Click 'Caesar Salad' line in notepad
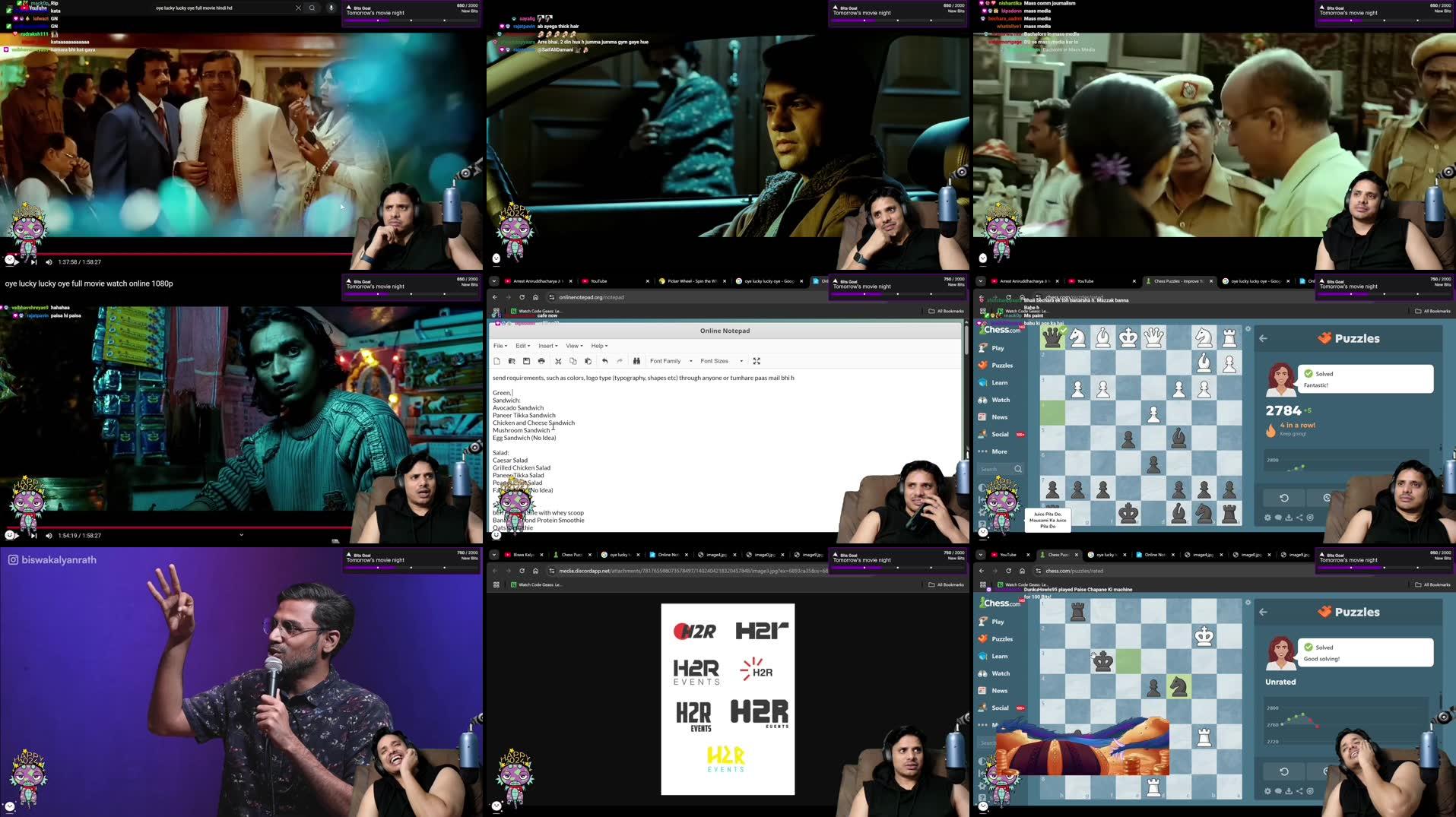 coord(510,461)
